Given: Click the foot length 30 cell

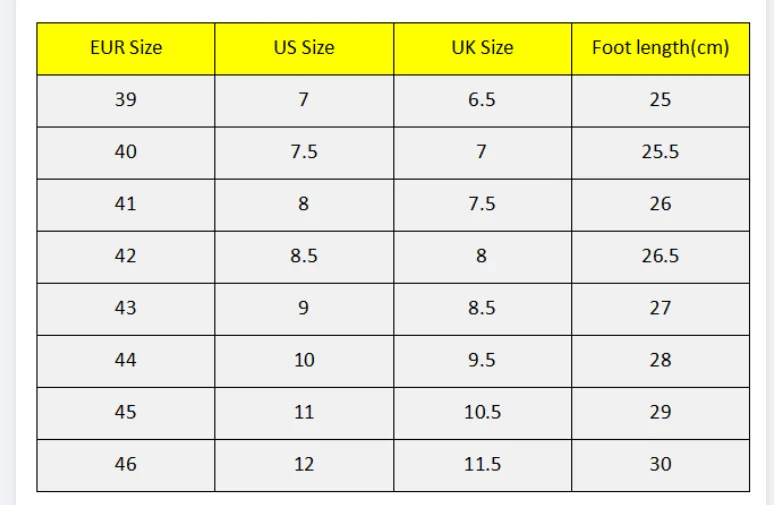Looking at the screenshot, I should [660, 464].
